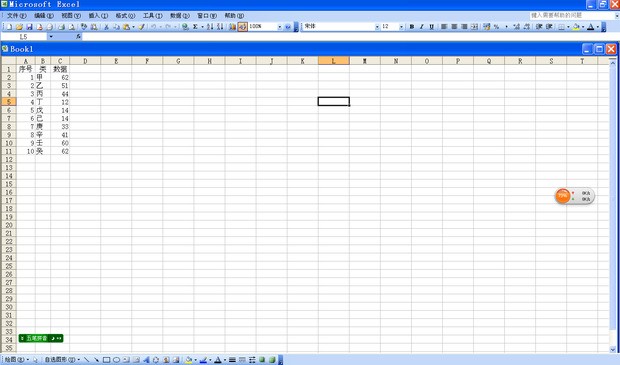Open the Borders dropdown arrow

(568, 26)
